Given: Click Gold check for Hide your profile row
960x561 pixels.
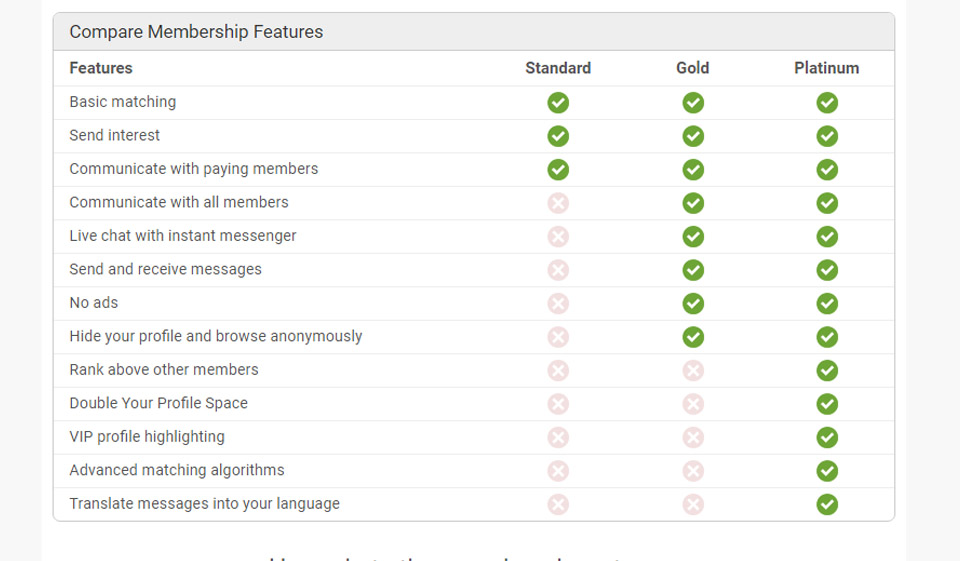Looking at the screenshot, I should tap(693, 337).
